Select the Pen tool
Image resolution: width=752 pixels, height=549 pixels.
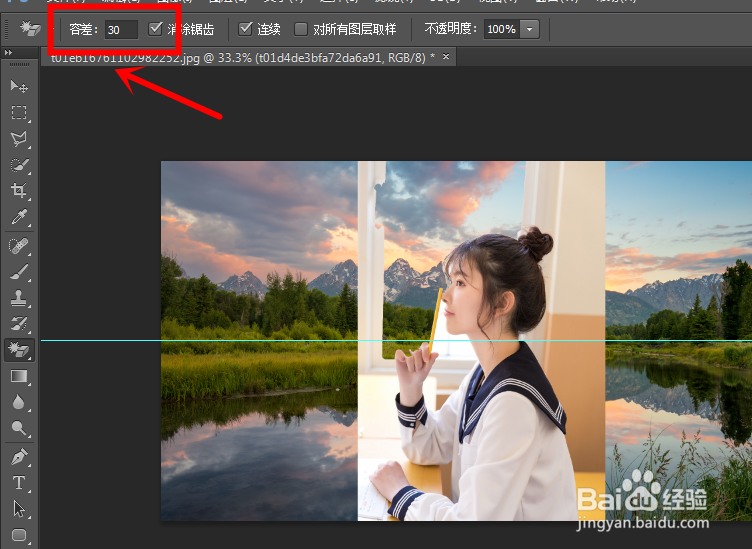coord(19,457)
